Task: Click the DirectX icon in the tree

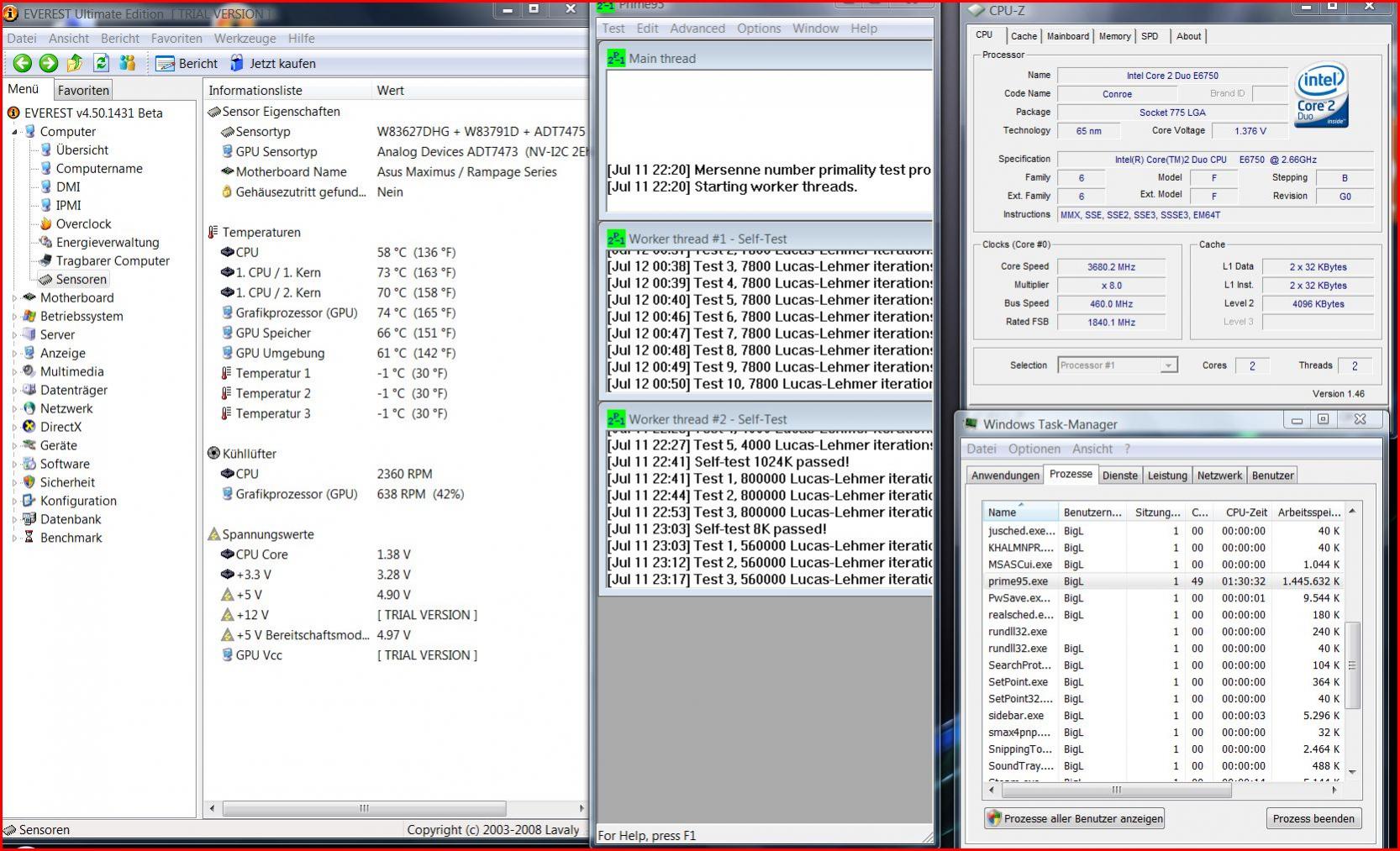Action: [29, 427]
